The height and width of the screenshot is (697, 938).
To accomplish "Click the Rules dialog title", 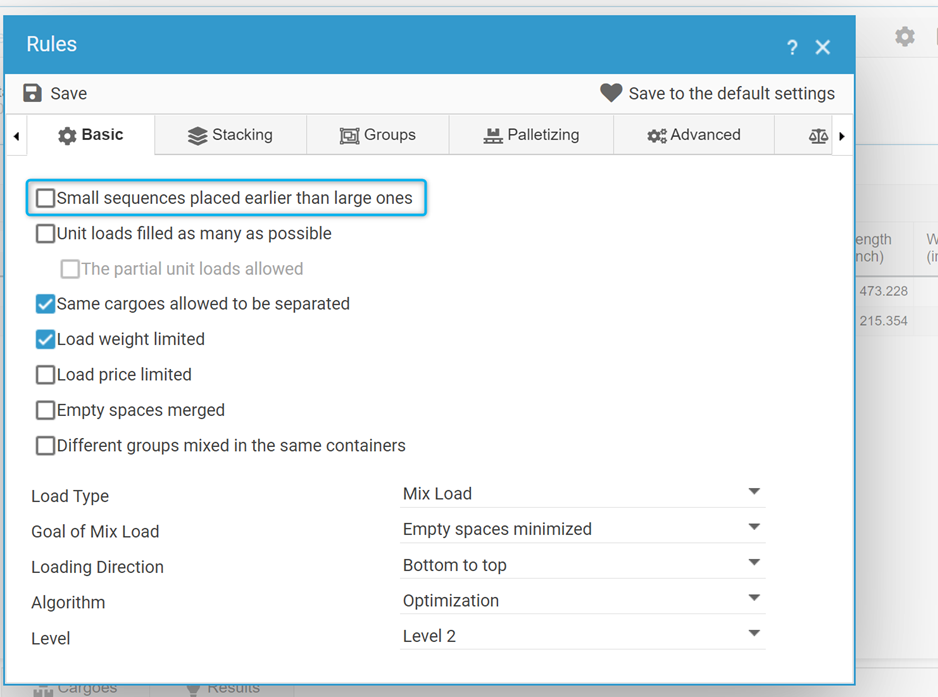I will click(51, 44).
